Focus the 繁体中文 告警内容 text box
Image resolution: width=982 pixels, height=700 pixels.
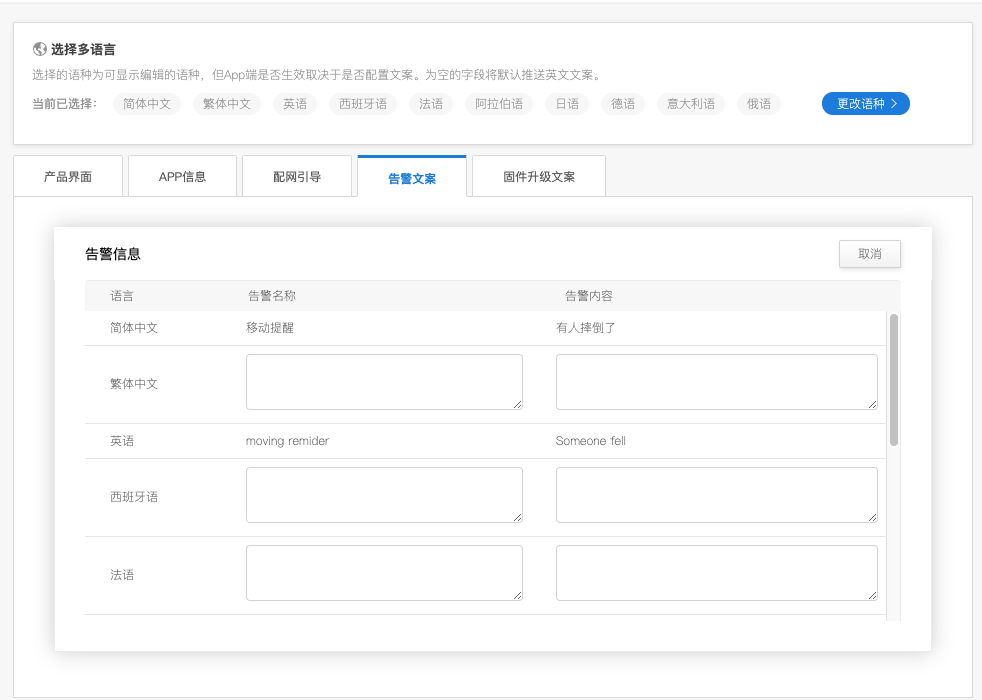coord(716,382)
